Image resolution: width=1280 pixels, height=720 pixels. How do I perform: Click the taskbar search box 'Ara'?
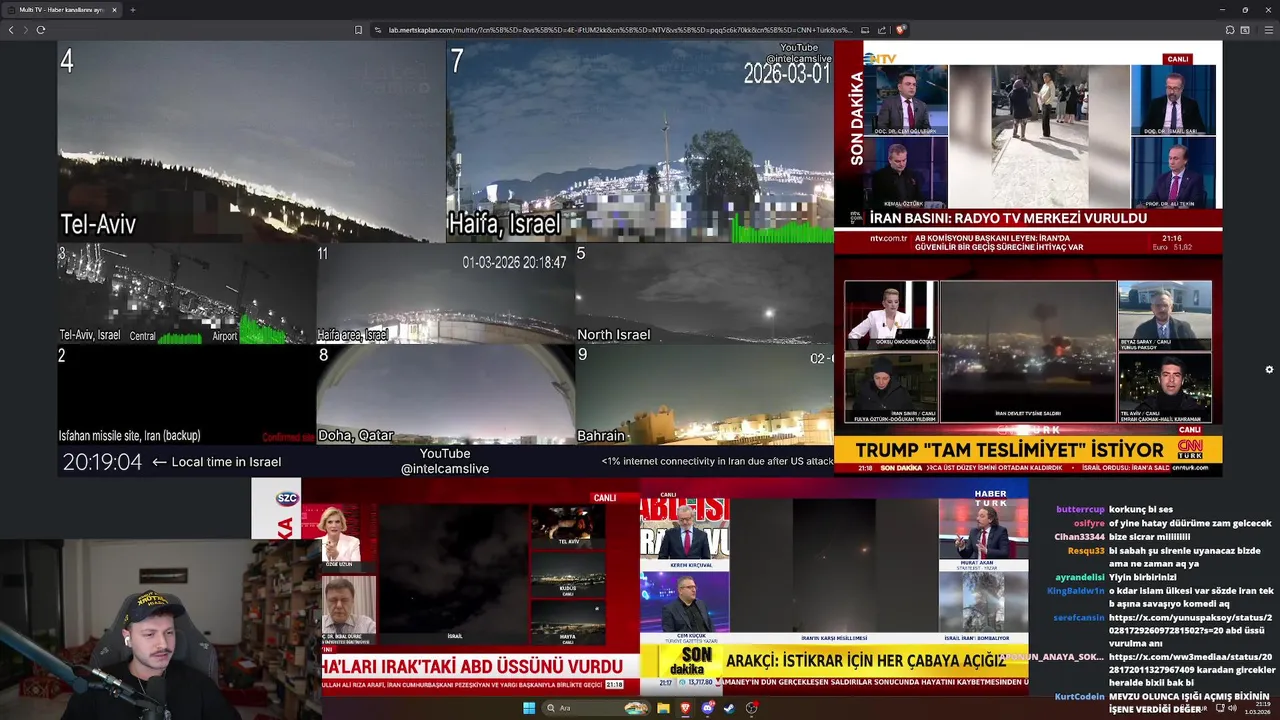597,708
